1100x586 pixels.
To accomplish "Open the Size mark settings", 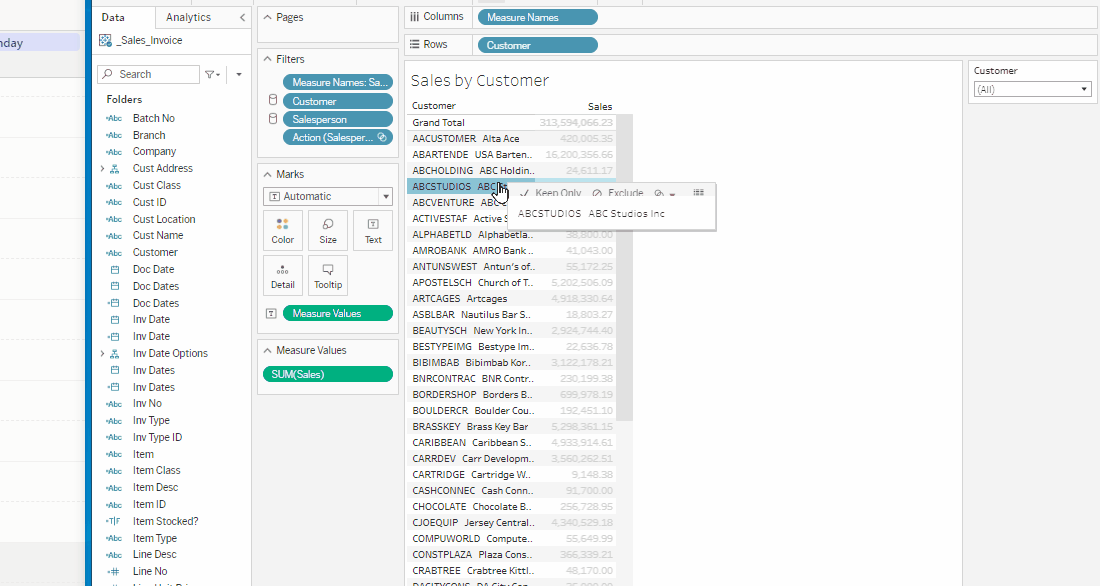I will click(x=328, y=230).
